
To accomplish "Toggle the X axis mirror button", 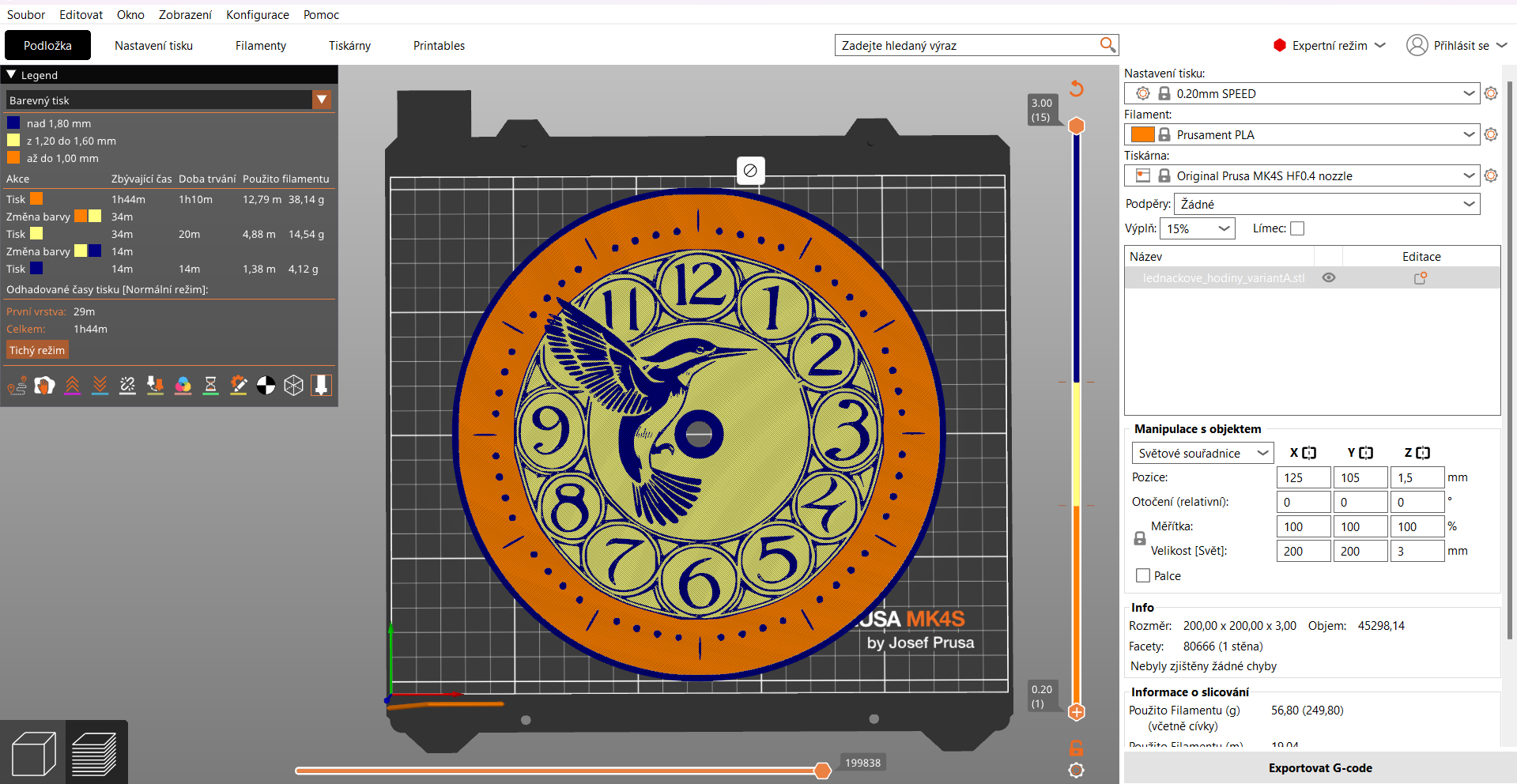I will 1309,453.
